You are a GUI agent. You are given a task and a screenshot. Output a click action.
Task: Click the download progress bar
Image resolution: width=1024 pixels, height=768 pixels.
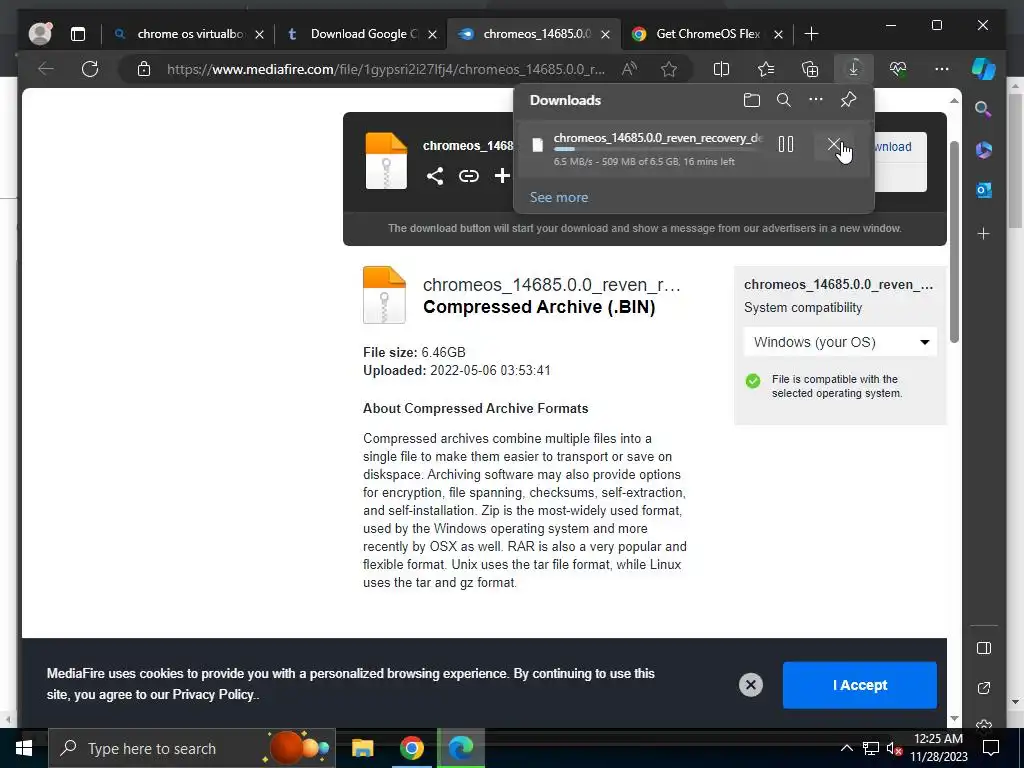pyautogui.click(x=658, y=150)
